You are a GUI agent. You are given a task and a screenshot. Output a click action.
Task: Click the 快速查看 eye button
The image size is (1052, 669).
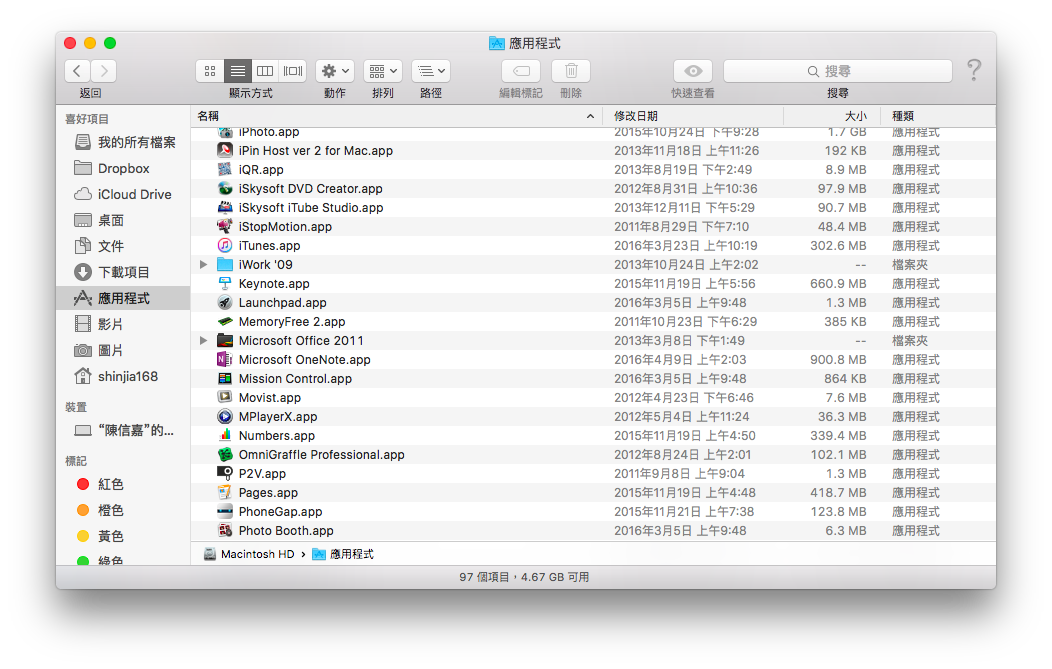click(693, 71)
